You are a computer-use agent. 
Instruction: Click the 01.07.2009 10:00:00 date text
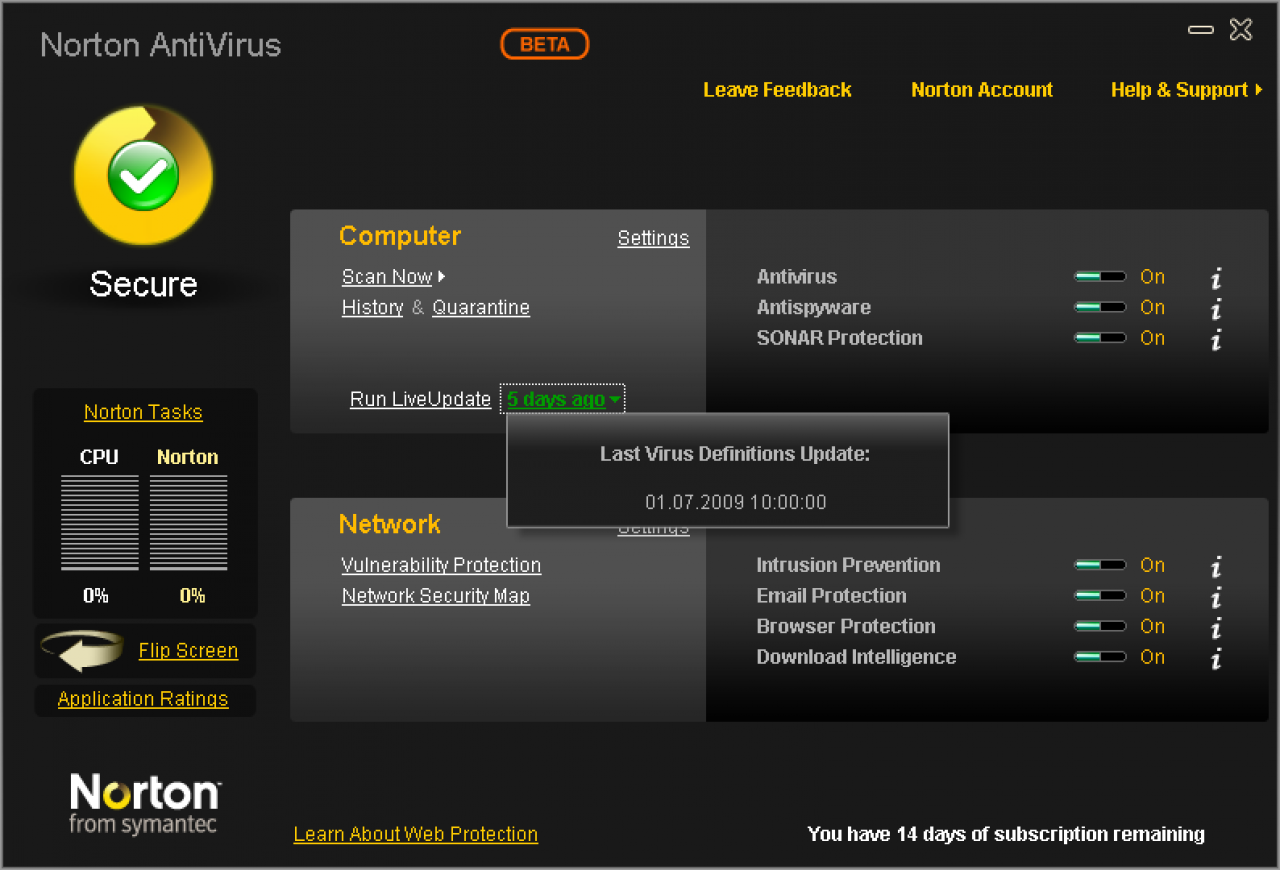736,502
